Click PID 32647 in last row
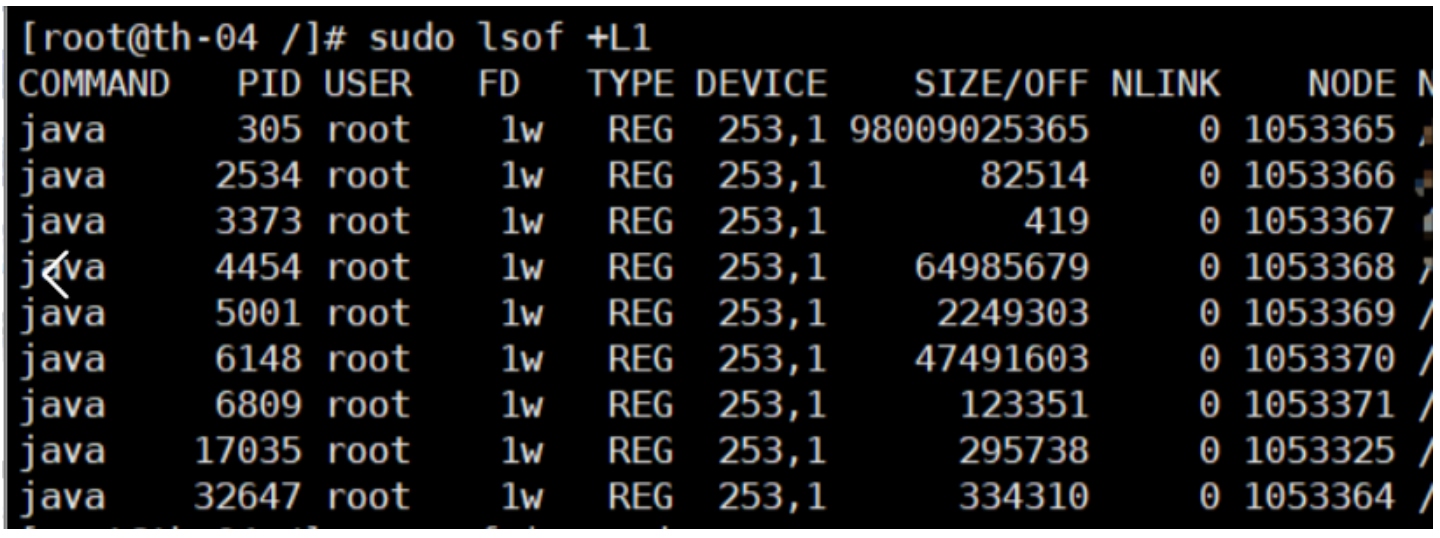Image resolution: width=1440 pixels, height=538 pixels. point(246,496)
